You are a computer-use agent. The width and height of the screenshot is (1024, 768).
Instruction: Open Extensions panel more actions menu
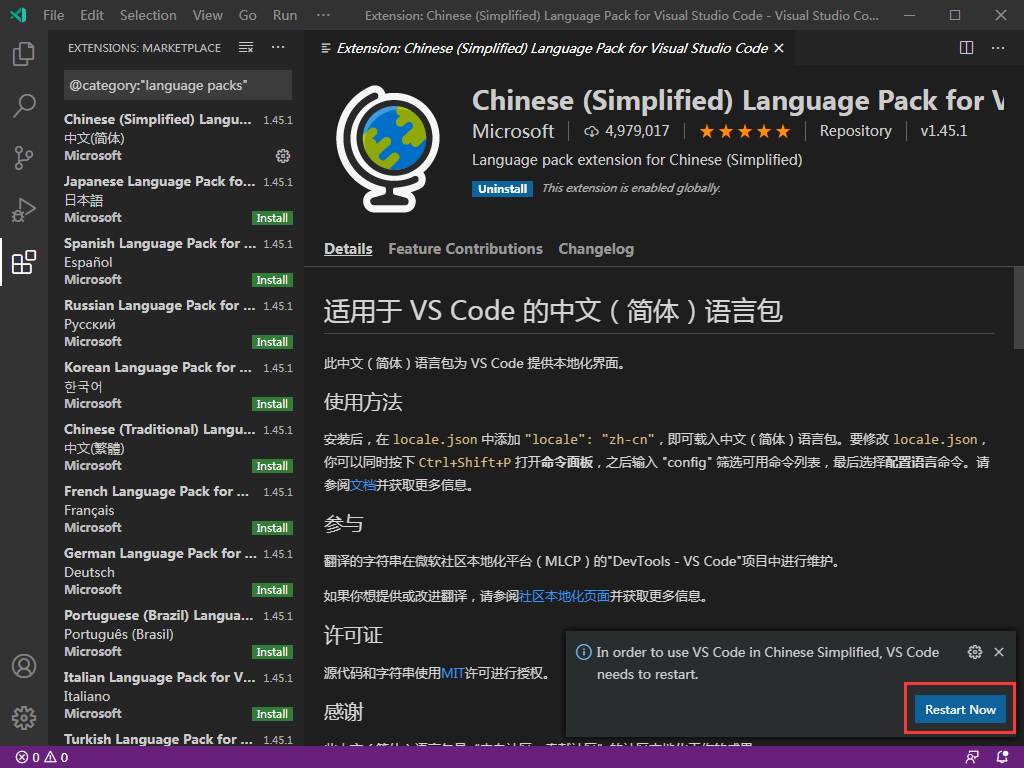coord(278,48)
